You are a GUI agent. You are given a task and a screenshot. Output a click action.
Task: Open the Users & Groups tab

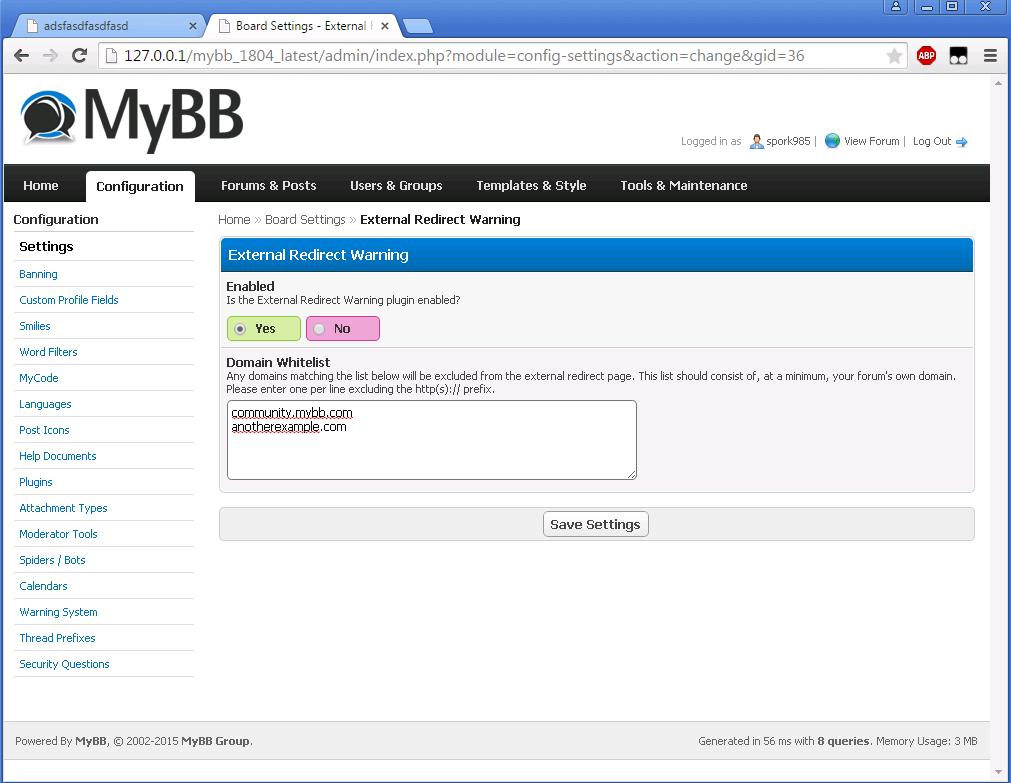click(x=396, y=186)
